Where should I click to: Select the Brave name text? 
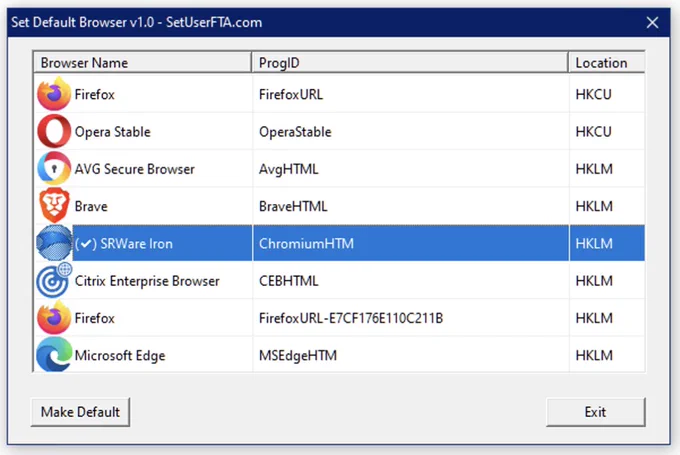(91, 206)
